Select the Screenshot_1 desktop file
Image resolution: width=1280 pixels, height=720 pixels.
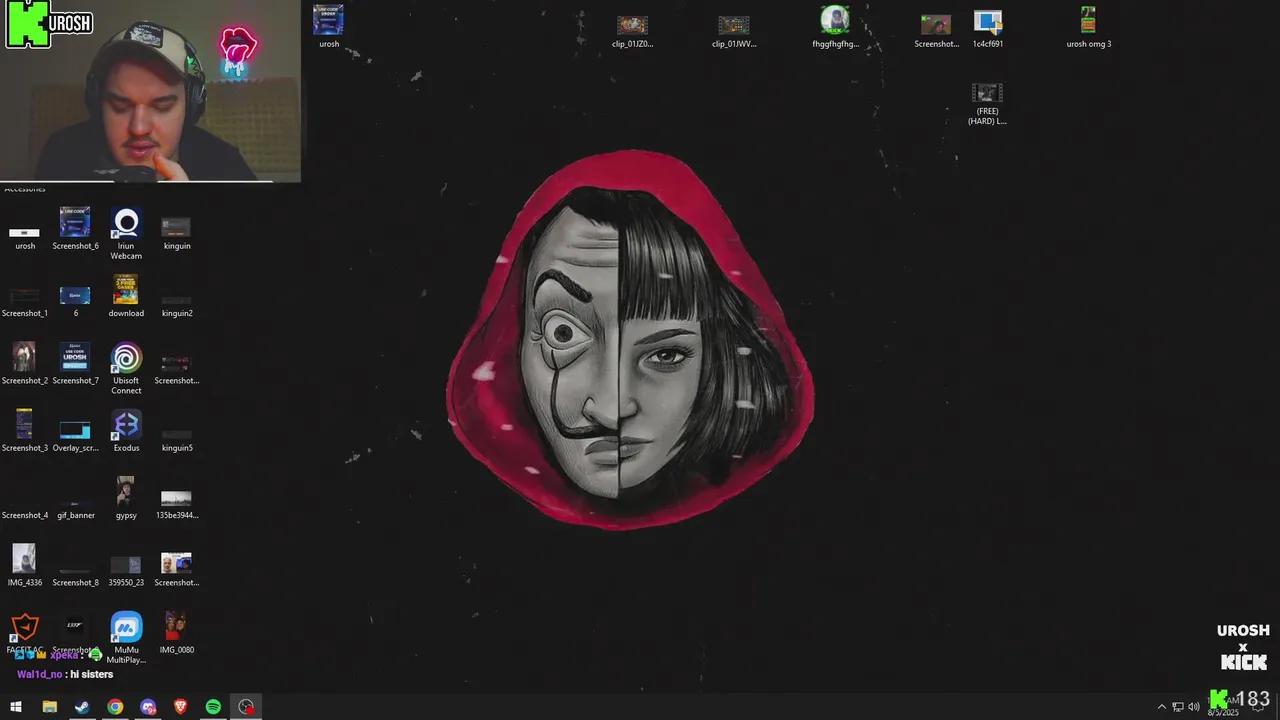point(24,300)
